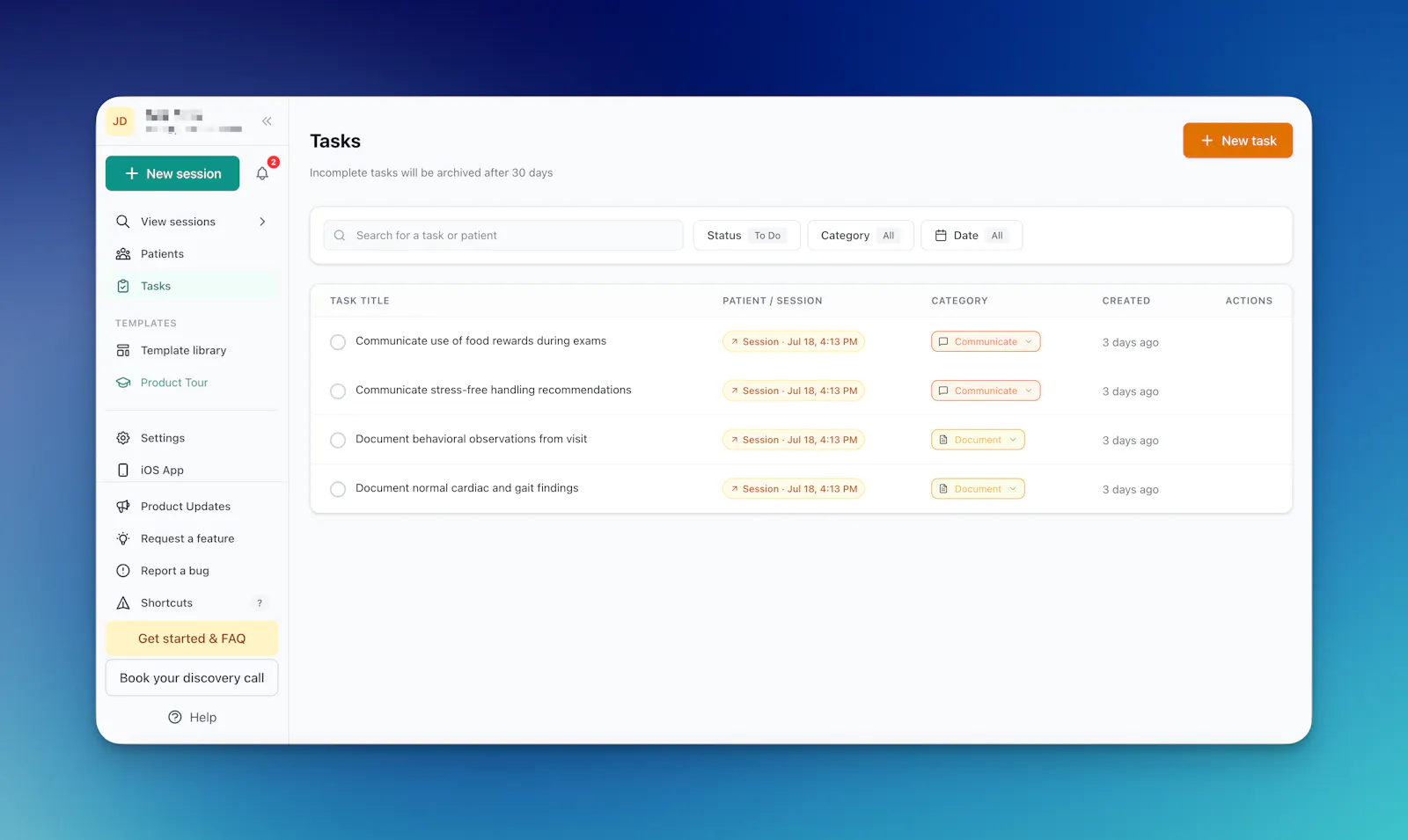Click the View sessions search icon

click(x=123, y=222)
